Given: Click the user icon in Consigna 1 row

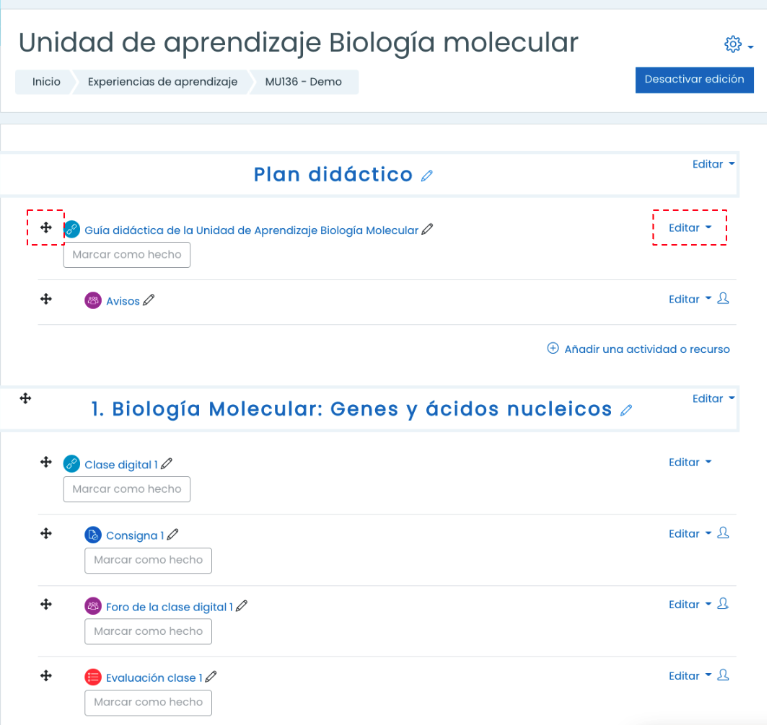Looking at the screenshot, I should coord(723,533).
